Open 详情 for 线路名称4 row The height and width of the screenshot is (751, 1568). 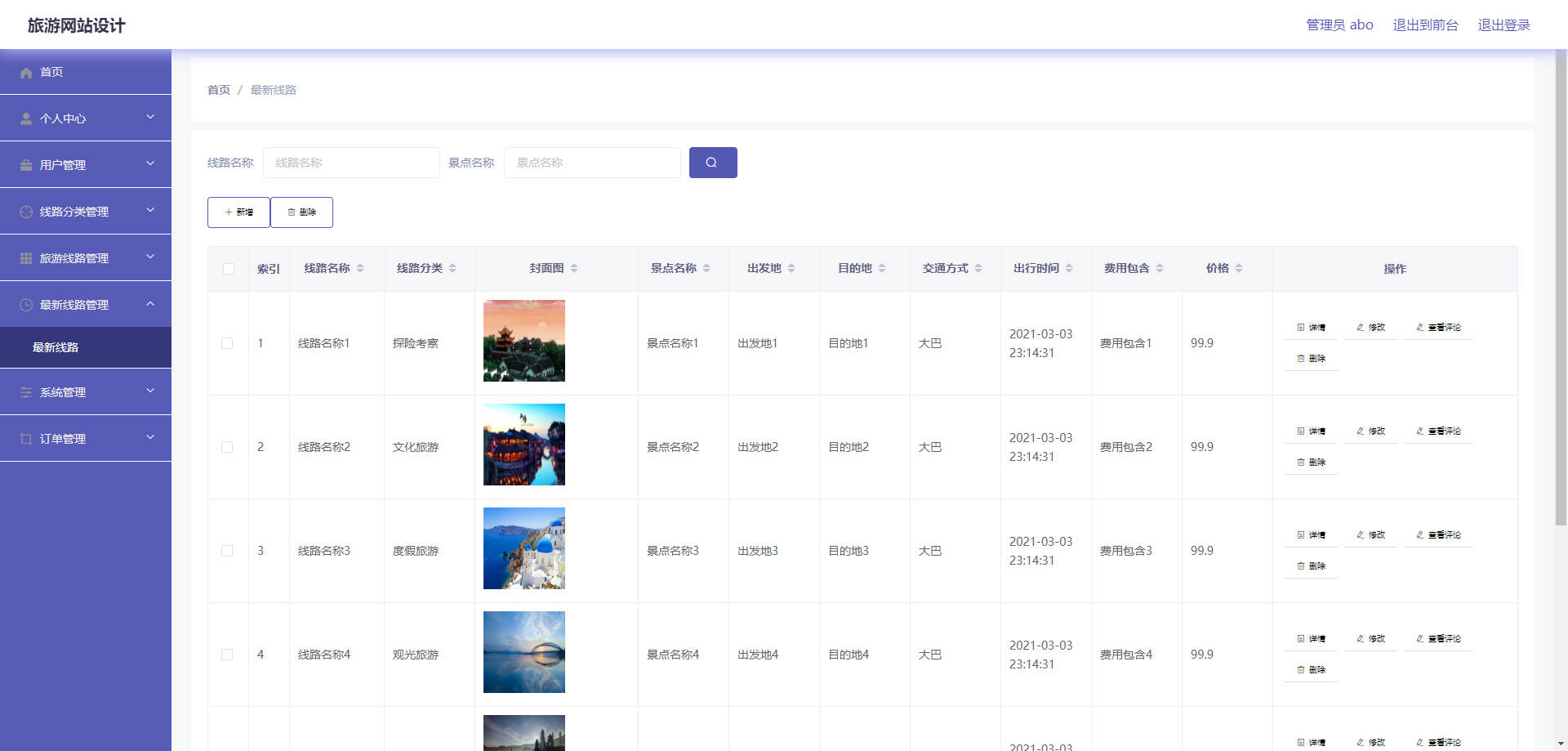[1311, 639]
